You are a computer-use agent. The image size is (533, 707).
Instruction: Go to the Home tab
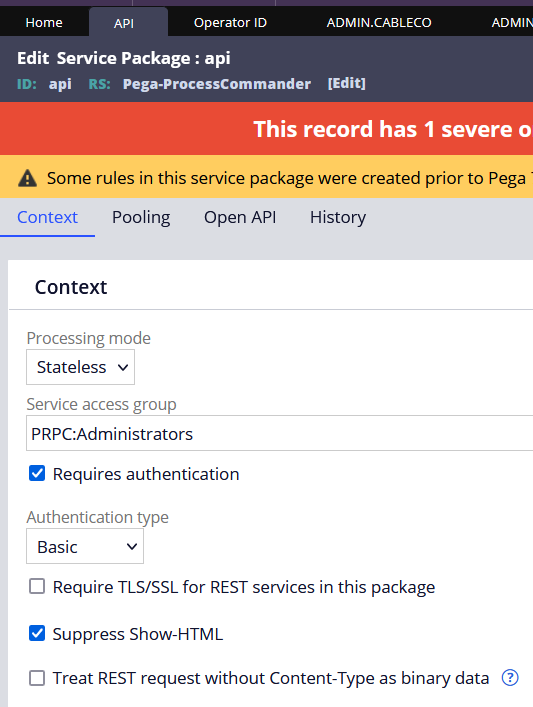click(x=44, y=23)
